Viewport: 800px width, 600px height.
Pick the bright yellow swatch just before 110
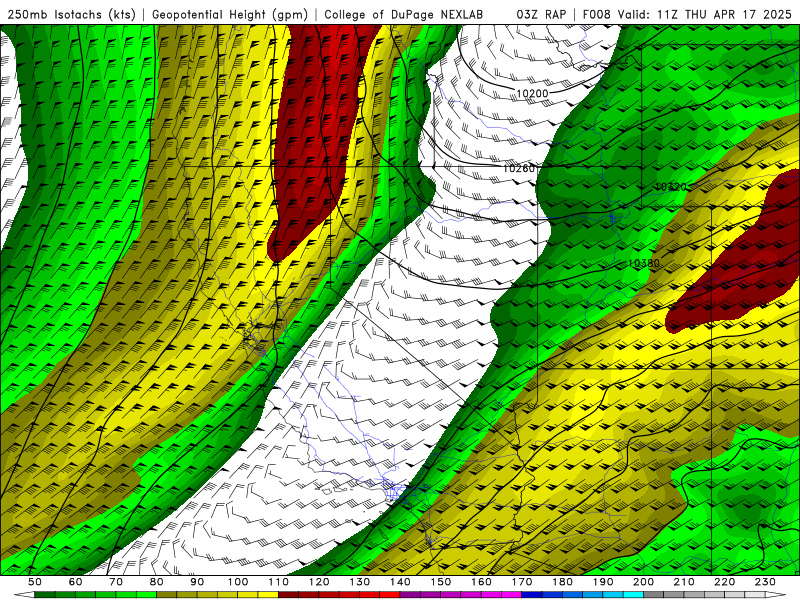(x=268, y=595)
